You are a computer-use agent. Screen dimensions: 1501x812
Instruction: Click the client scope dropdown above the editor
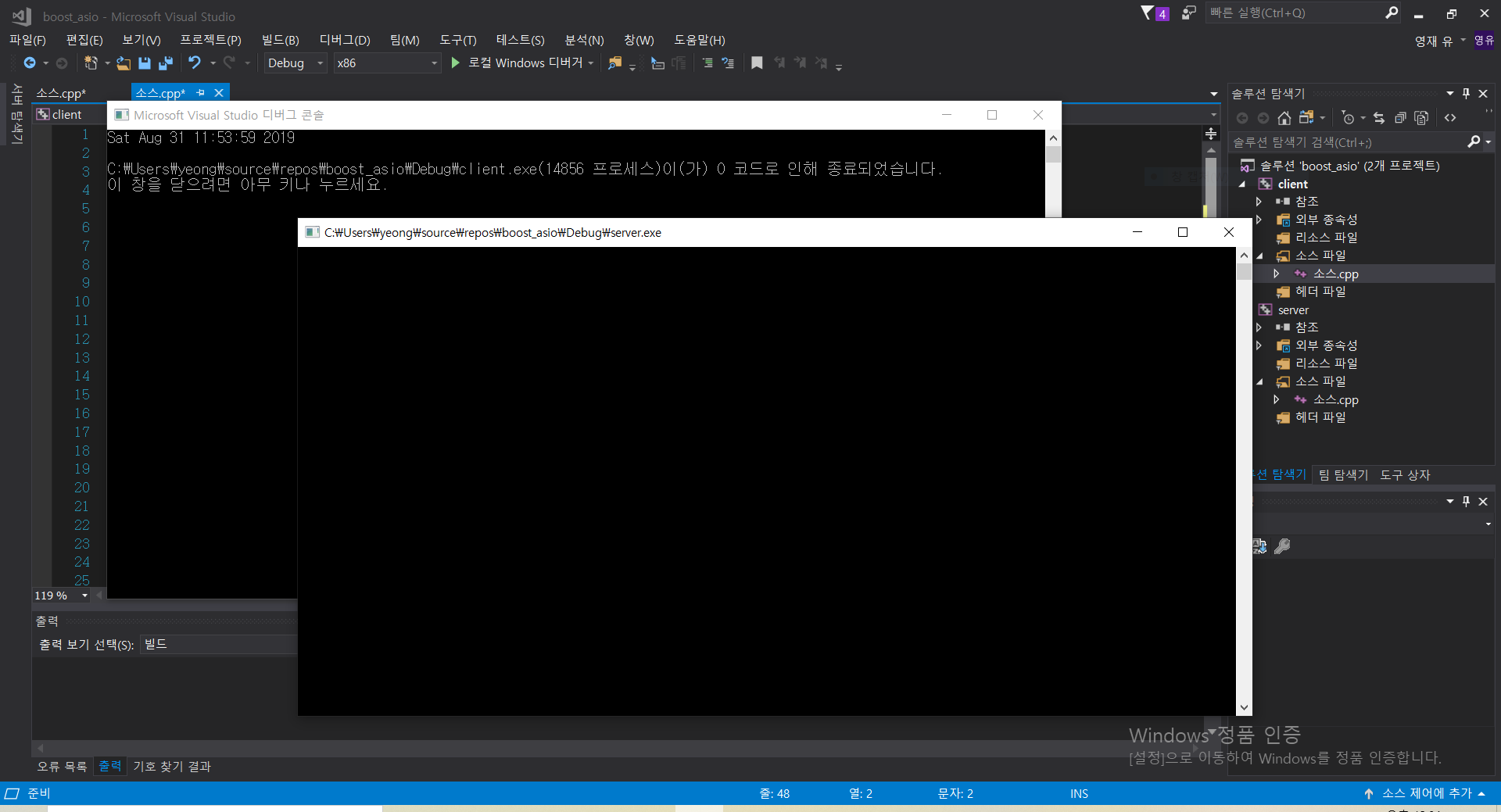point(70,115)
